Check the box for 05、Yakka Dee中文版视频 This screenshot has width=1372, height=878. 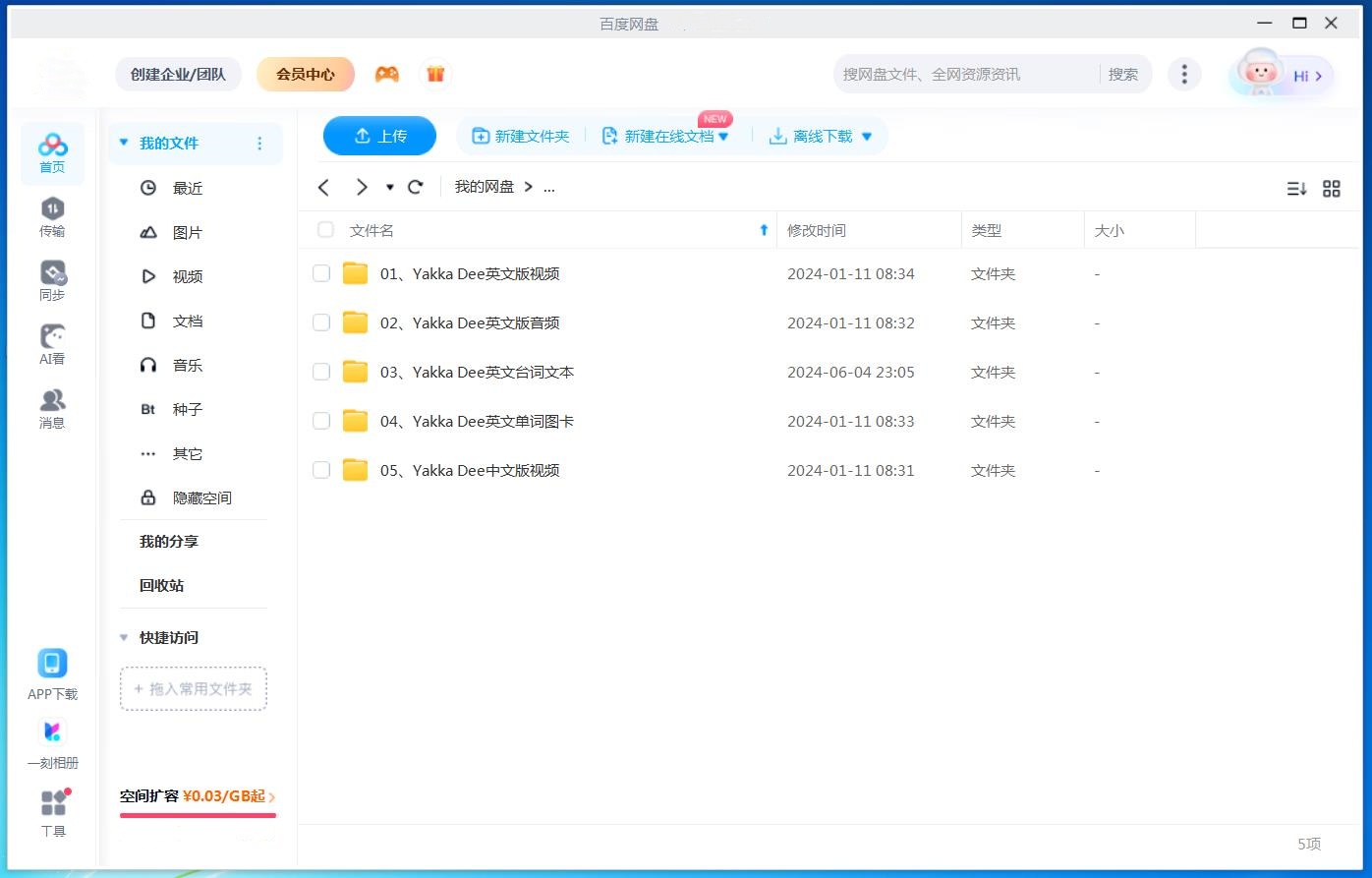(321, 470)
